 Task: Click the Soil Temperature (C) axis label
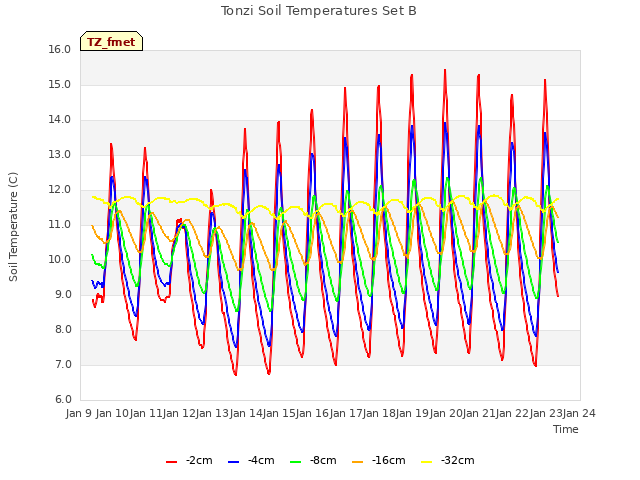coord(13,227)
